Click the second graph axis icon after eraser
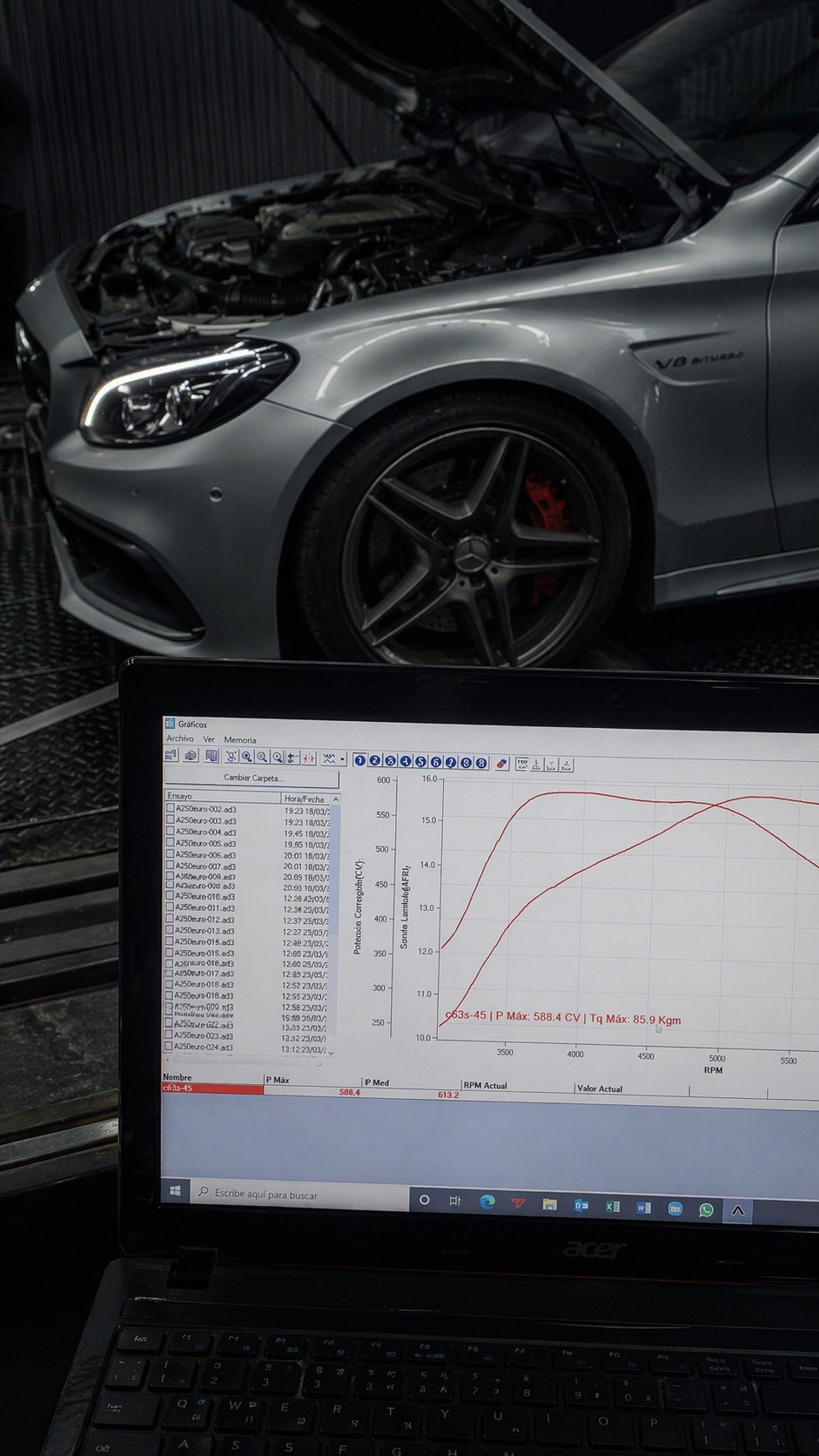819x1456 pixels. tap(537, 765)
